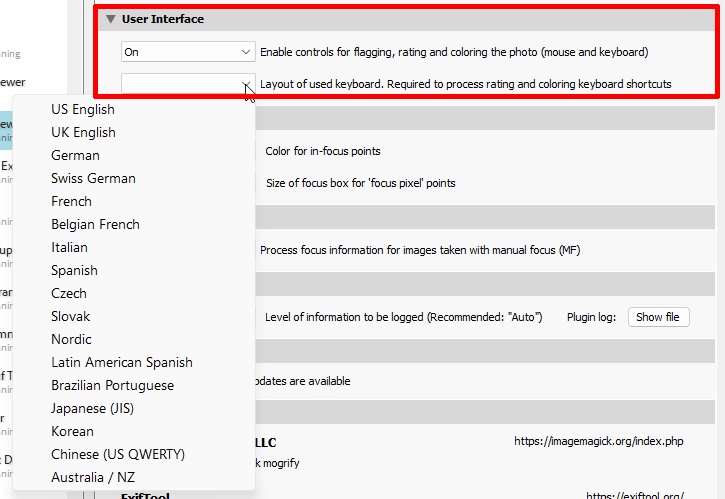Select Belgian French layout
This screenshot has width=725, height=499.
(95, 224)
